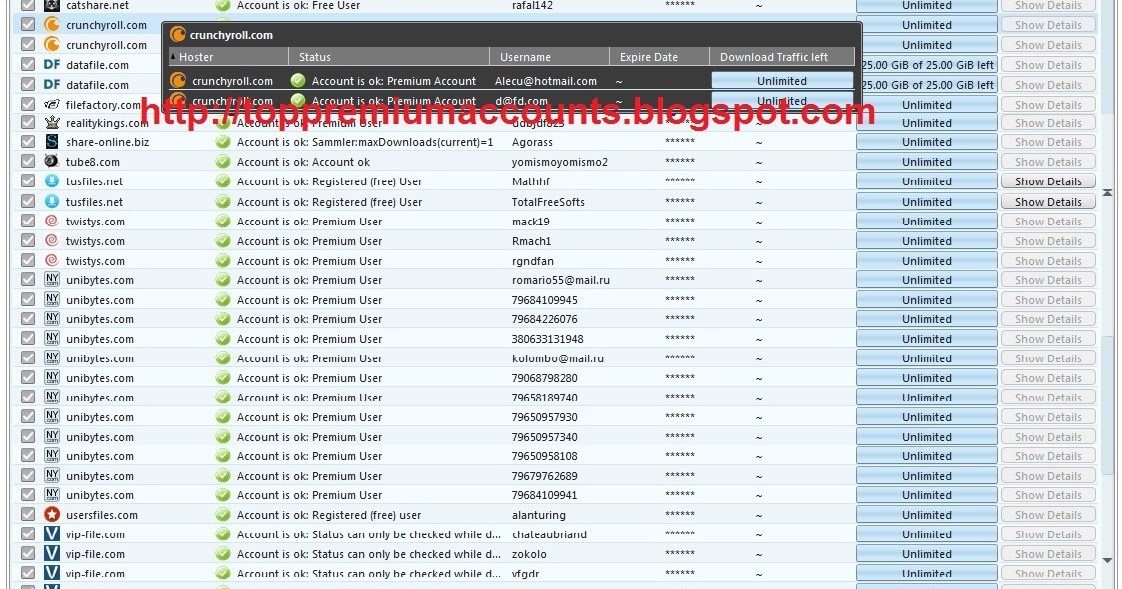Screen dimensions: 1122x589
Task: Click Show Details for the alanturing account
Action: point(1048,514)
